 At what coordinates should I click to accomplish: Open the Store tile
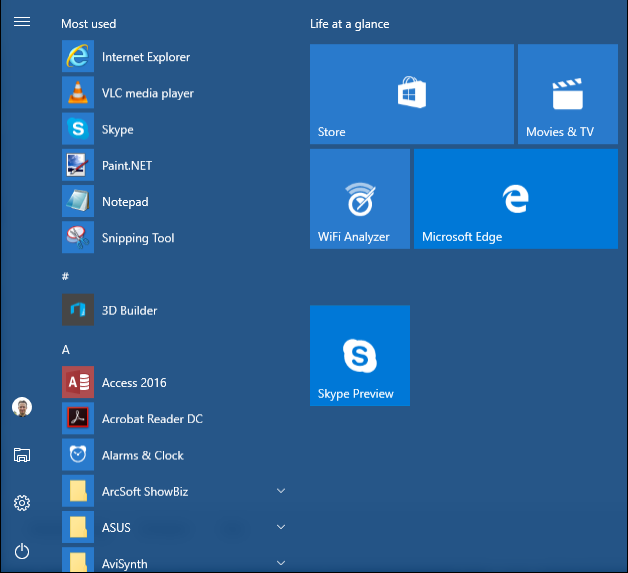412,94
